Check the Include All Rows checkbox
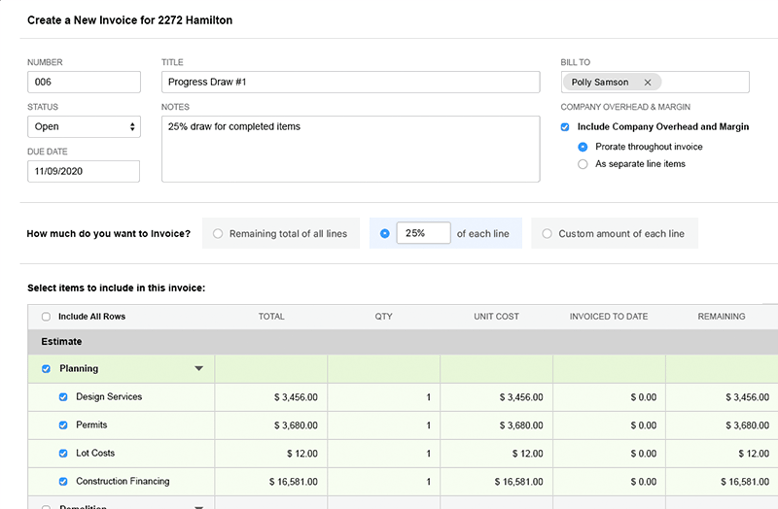Image resolution: width=778 pixels, height=509 pixels. tap(46, 317)
